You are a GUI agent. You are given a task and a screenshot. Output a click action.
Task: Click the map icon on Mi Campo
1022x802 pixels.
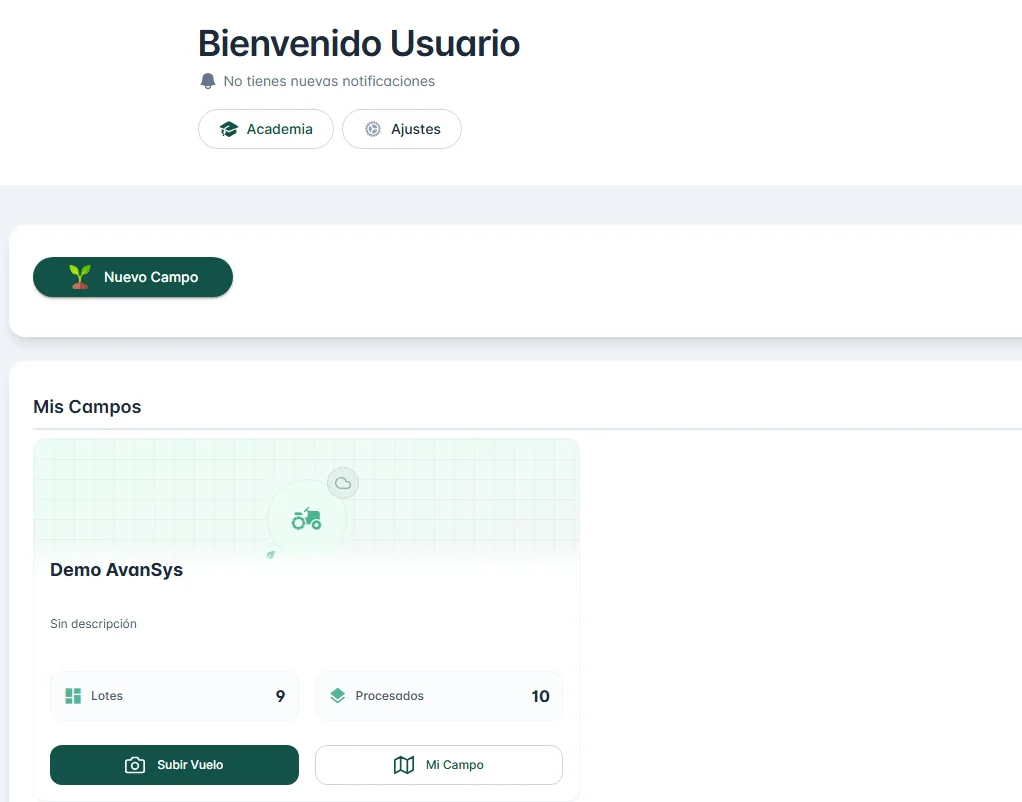(x=404, y=765)
